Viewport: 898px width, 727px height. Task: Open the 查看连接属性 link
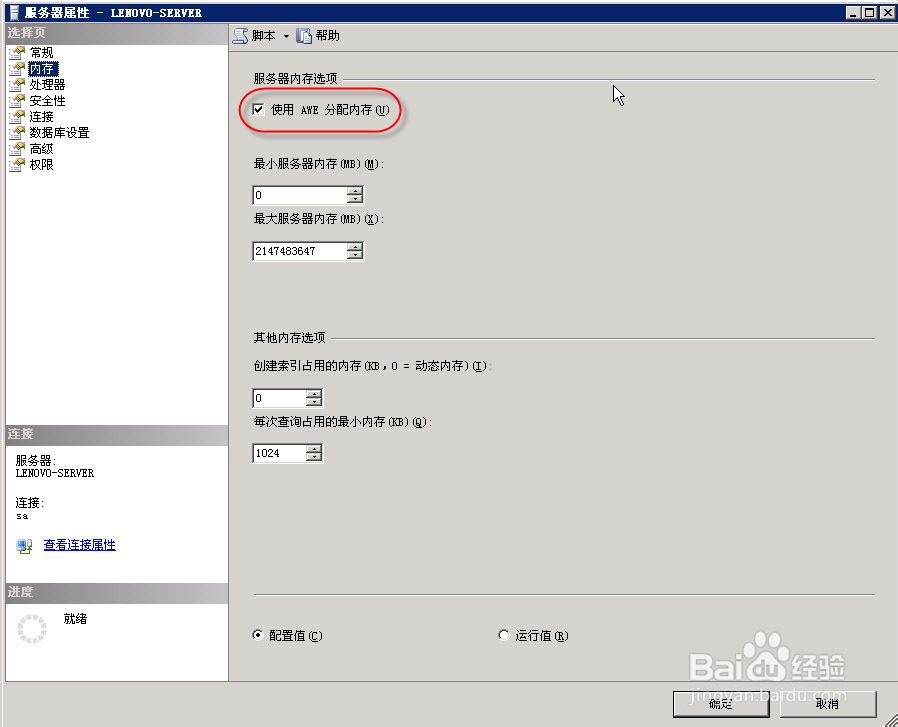(x=79, y=544)
